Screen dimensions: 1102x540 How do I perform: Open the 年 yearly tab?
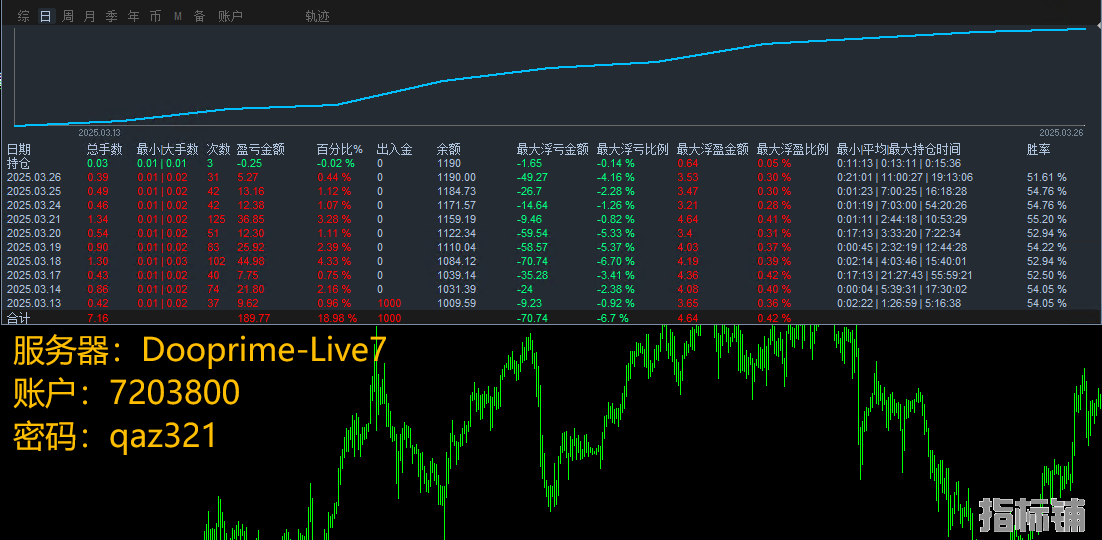(133, 17)
